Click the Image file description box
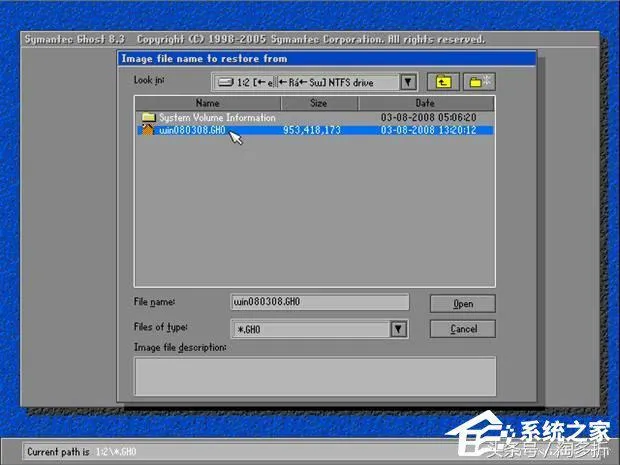This screenshot has height=465, width=620. pos(315,376)
